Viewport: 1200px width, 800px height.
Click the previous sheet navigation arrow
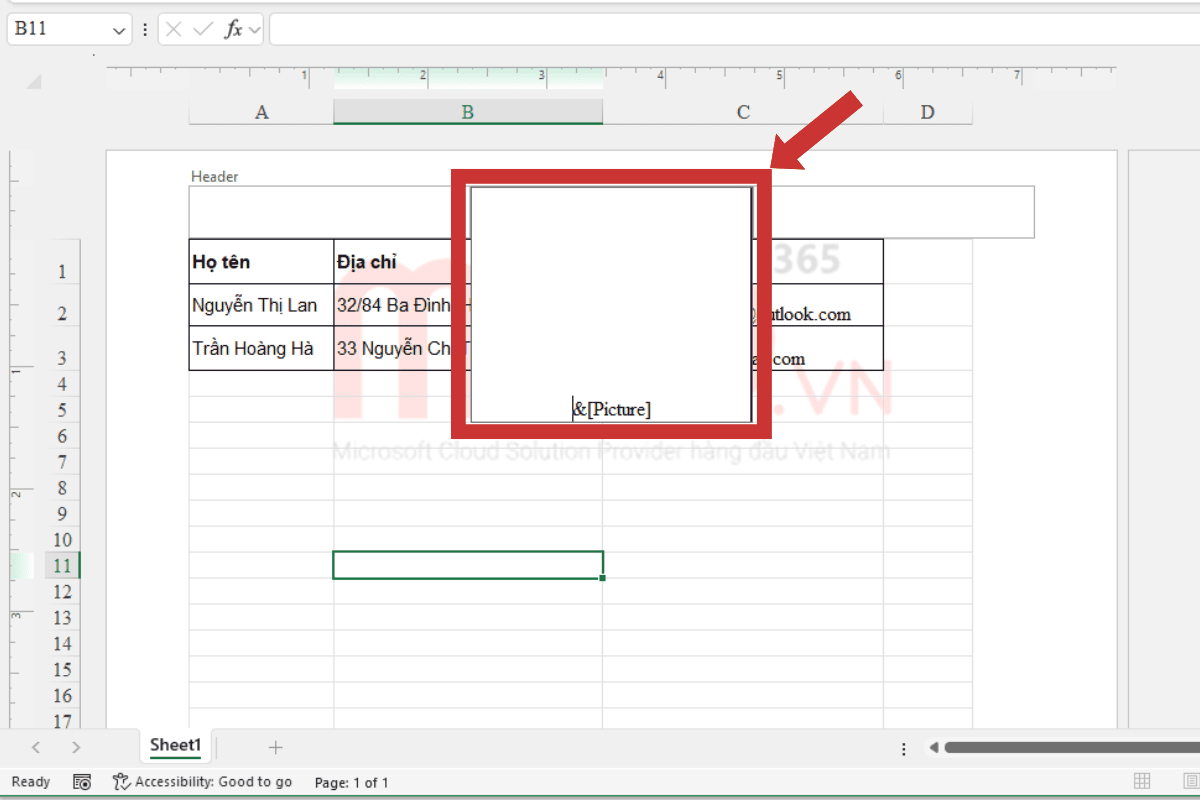36,746
